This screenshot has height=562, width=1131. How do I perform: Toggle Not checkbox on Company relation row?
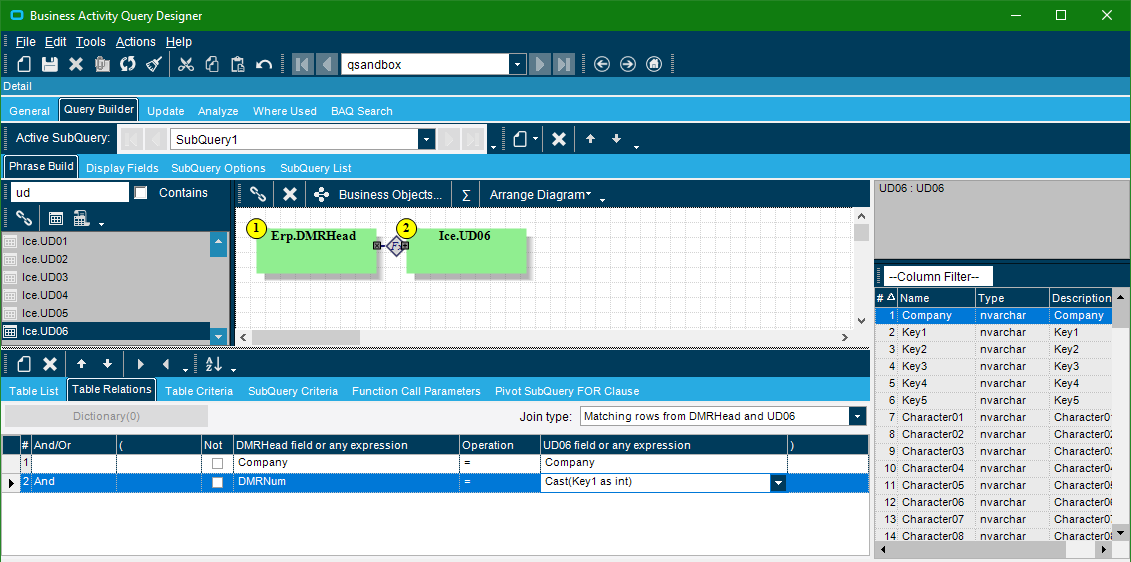[217, 463]
